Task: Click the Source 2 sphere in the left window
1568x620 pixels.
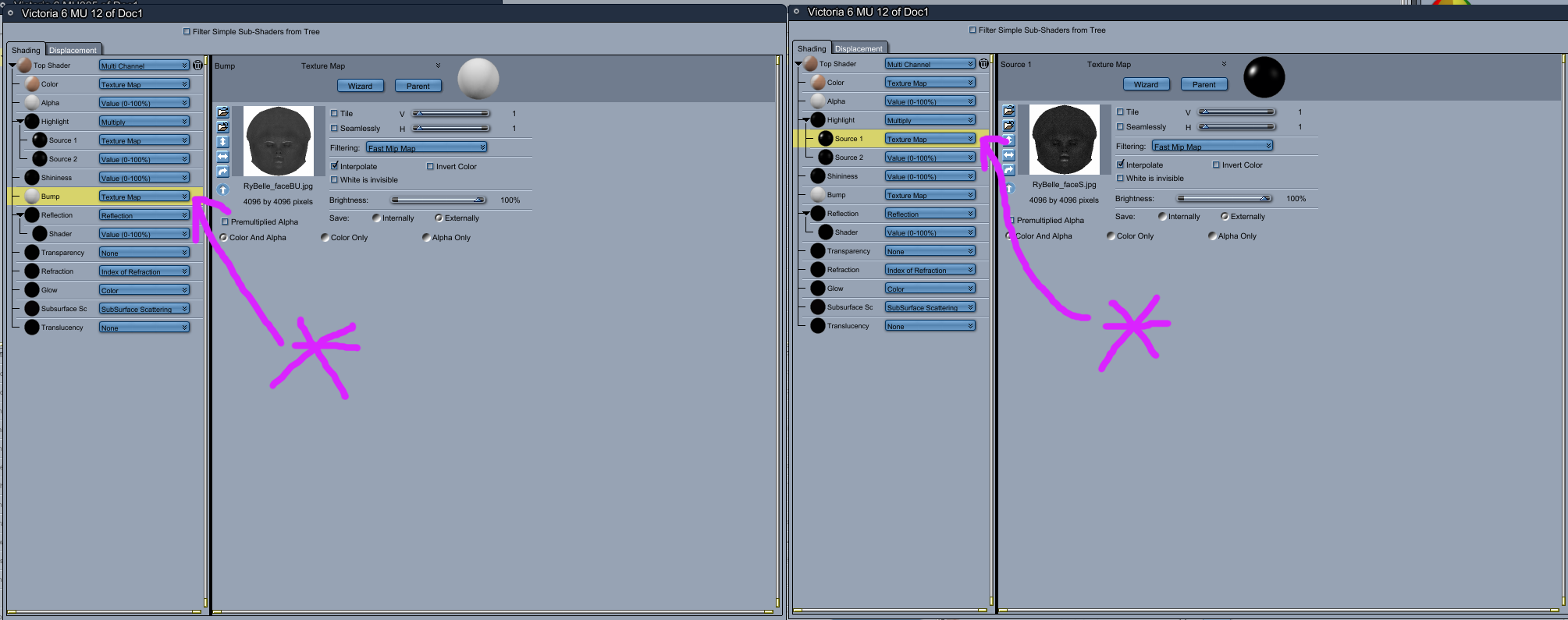Action: [40, 159]
